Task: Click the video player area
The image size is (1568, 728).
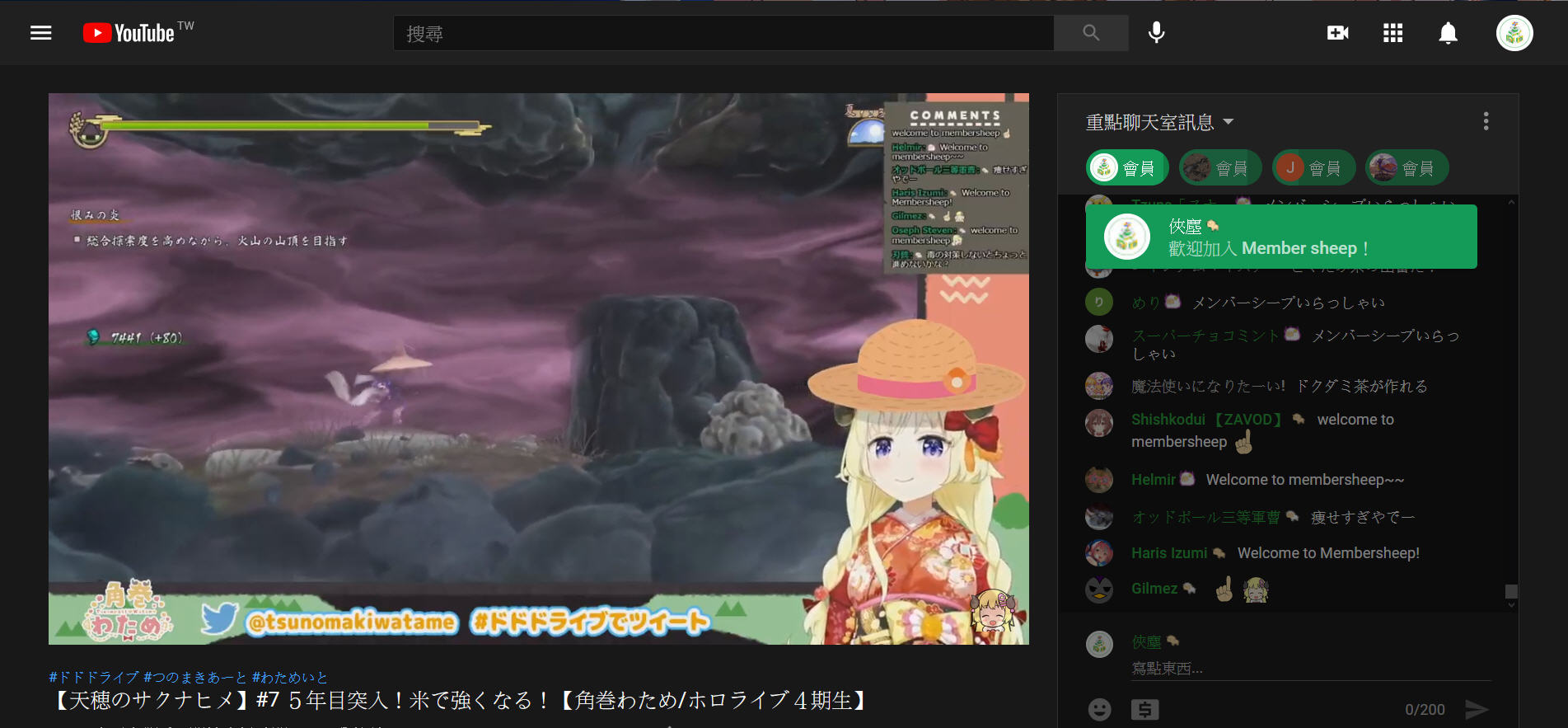Action: [x=539, y=369]
